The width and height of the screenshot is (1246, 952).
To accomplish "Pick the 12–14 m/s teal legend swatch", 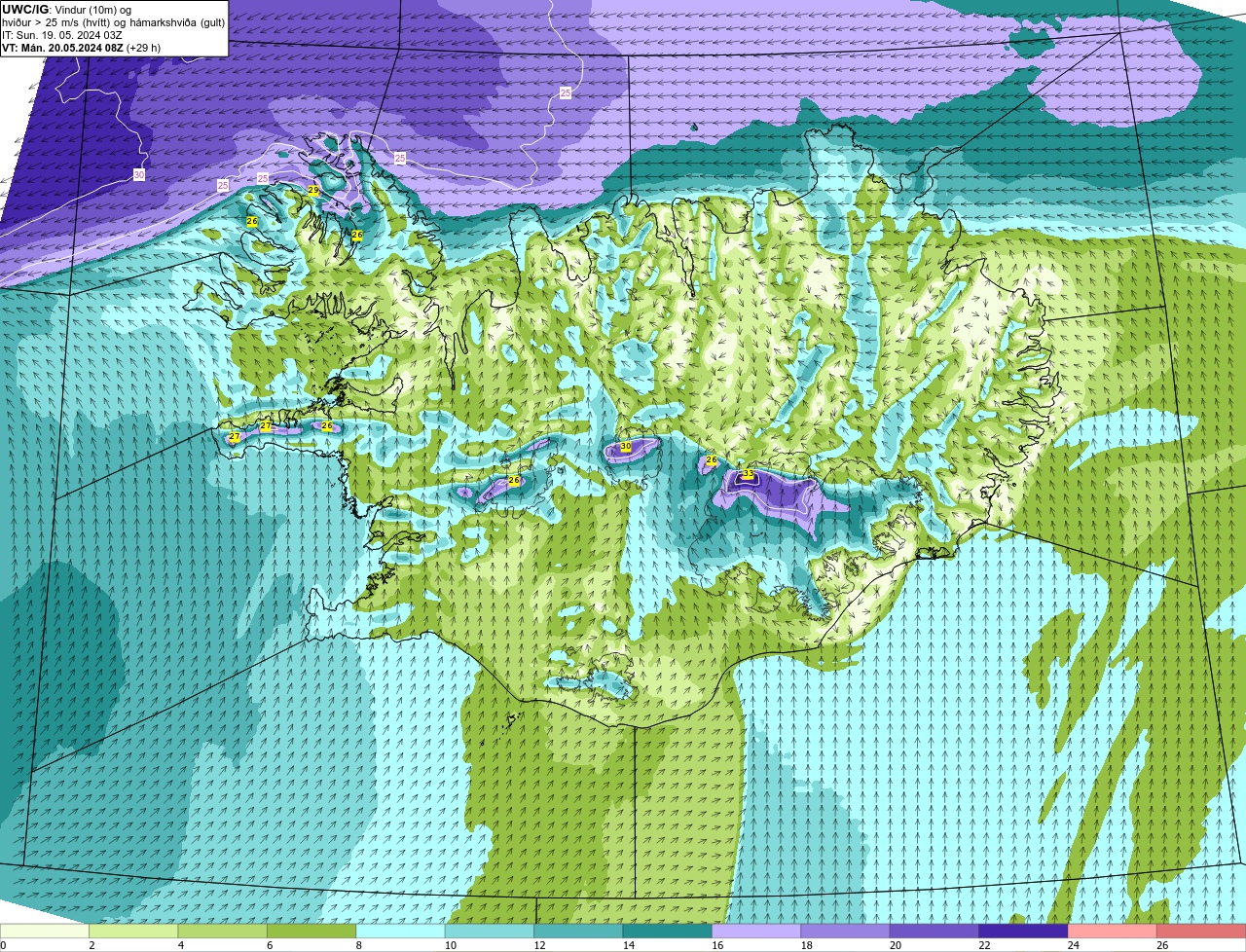I will point(579,931).
